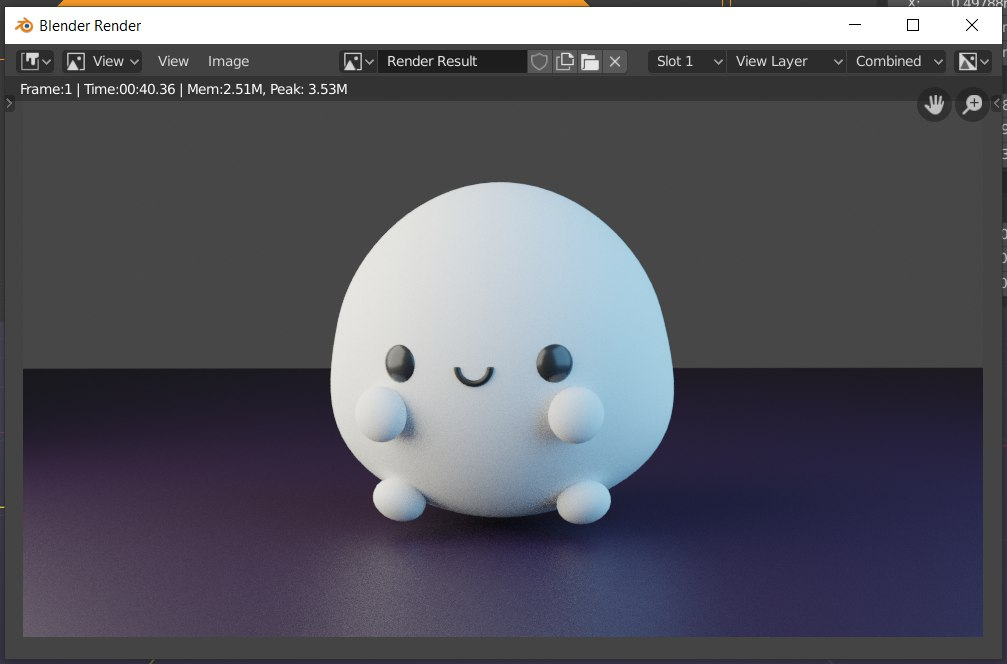The width and height of the screenshot is (1007, 664).
Task: Toggle fake user shield icon
Action: [x=540, y=61]
